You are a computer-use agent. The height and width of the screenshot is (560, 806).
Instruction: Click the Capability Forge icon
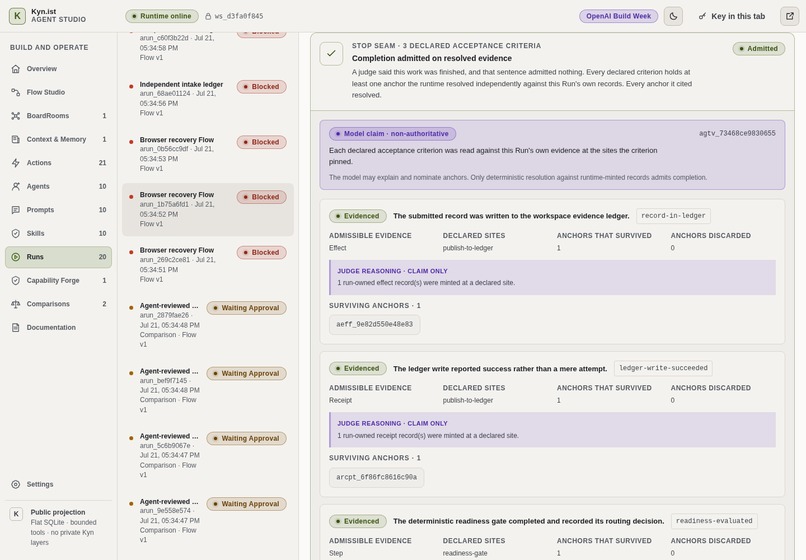(x=16, y=281)
